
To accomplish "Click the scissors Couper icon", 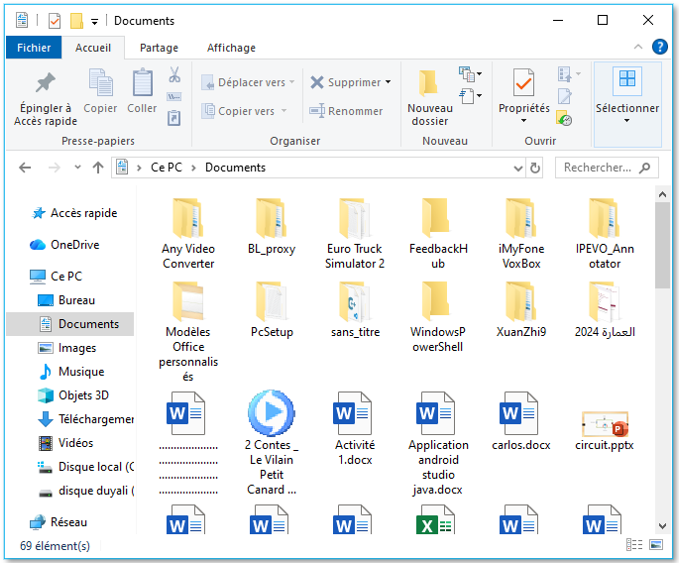I will coord(174,75).
